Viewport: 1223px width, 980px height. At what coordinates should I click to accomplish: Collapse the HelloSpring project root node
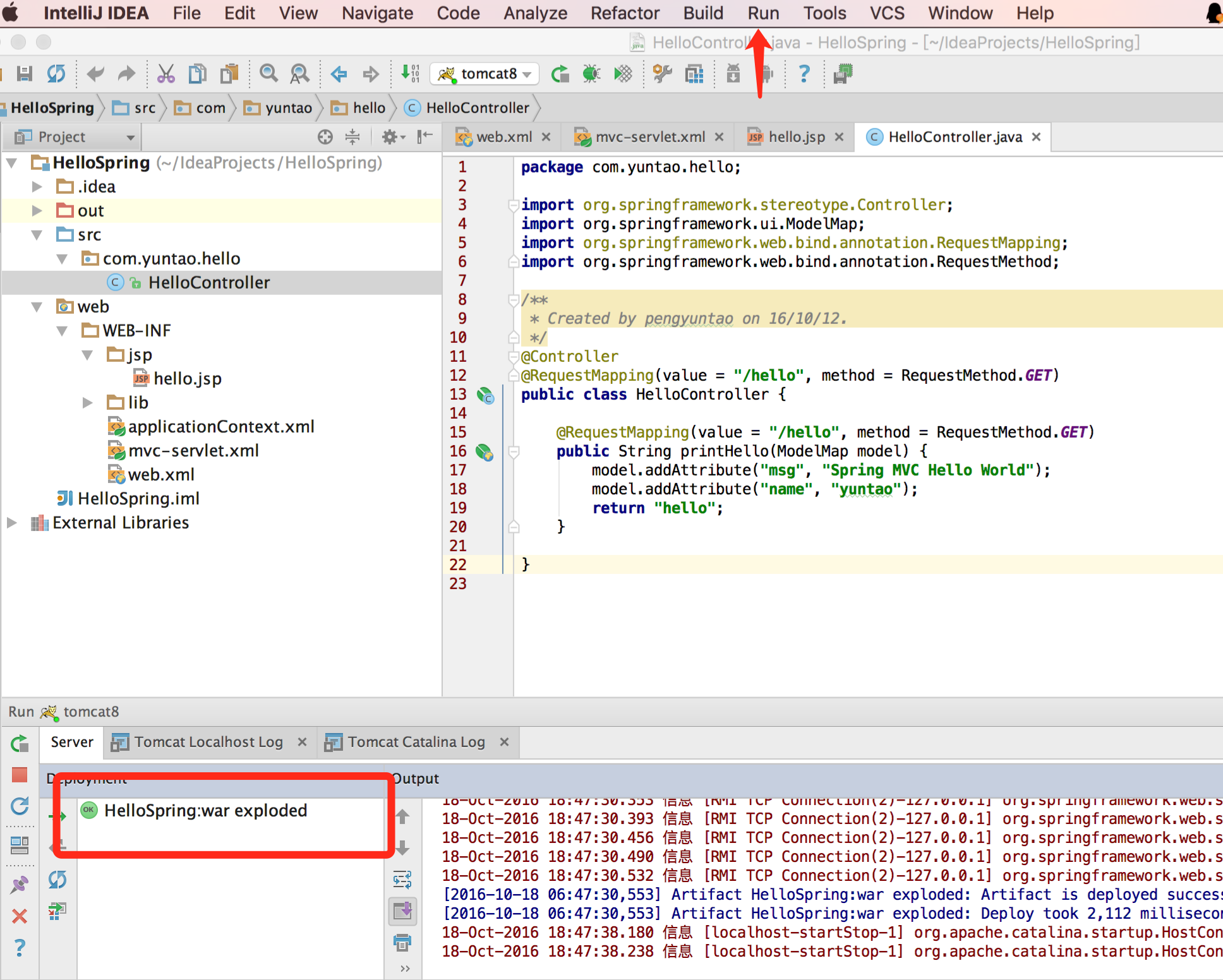(x=11, y=163)
